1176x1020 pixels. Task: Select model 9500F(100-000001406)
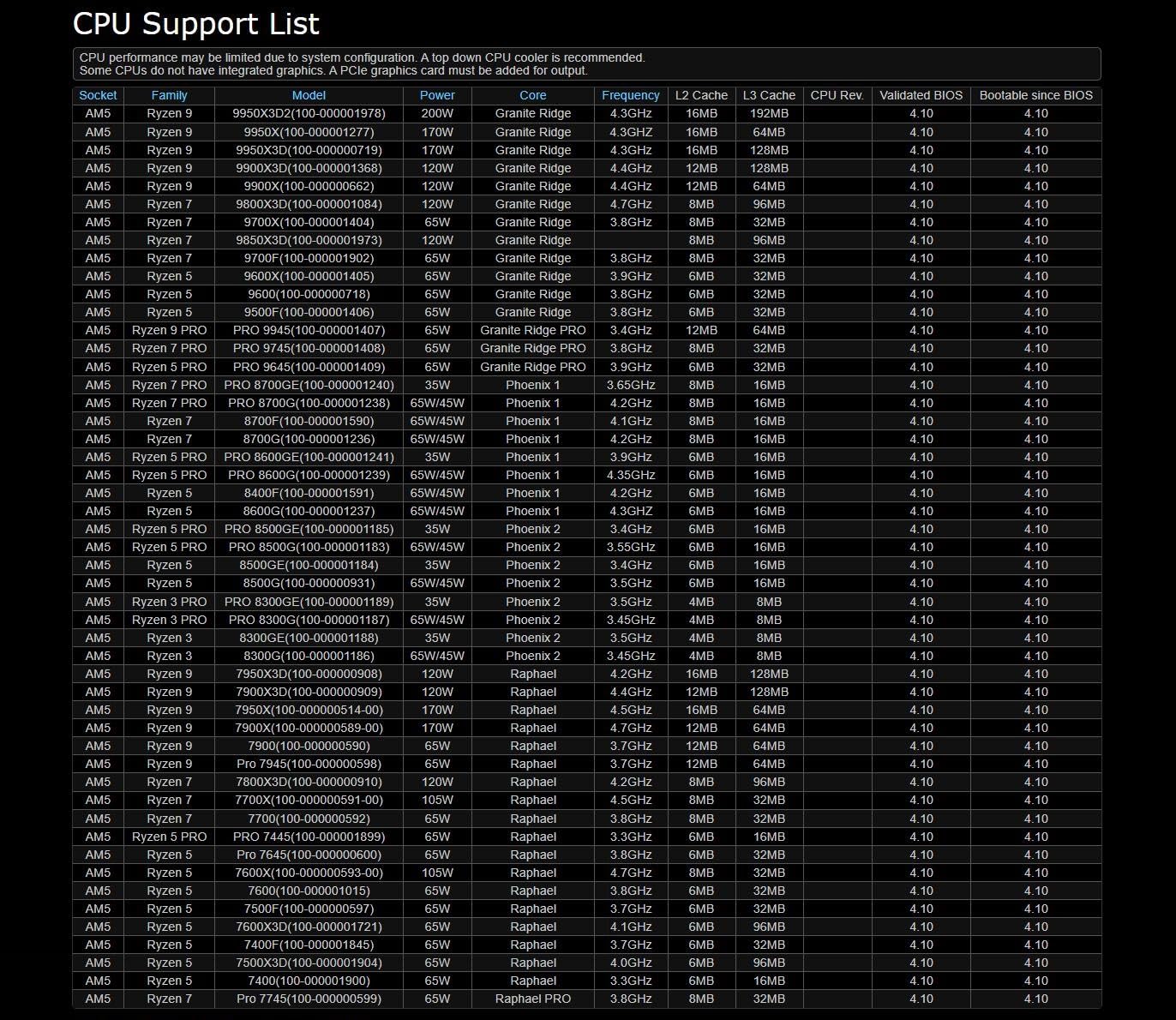309,312
